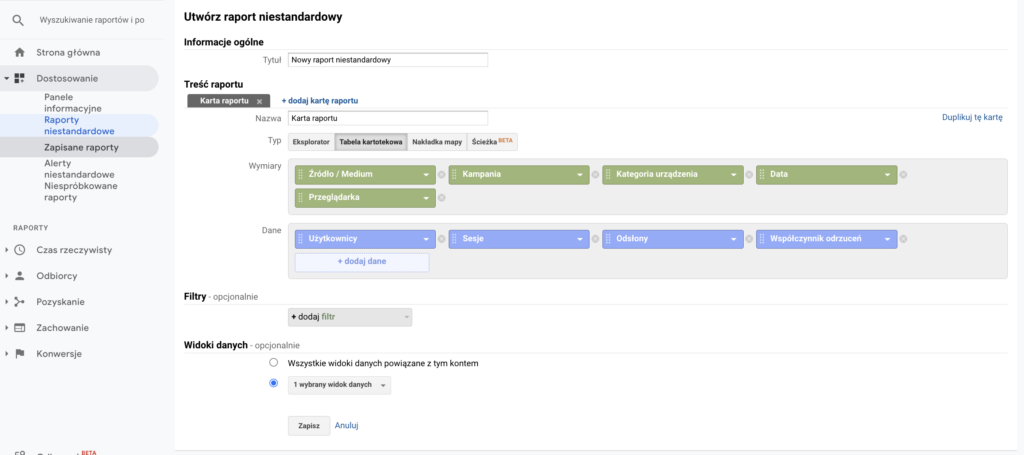Click the Zachowanie behavior icon

coord(20,328)
